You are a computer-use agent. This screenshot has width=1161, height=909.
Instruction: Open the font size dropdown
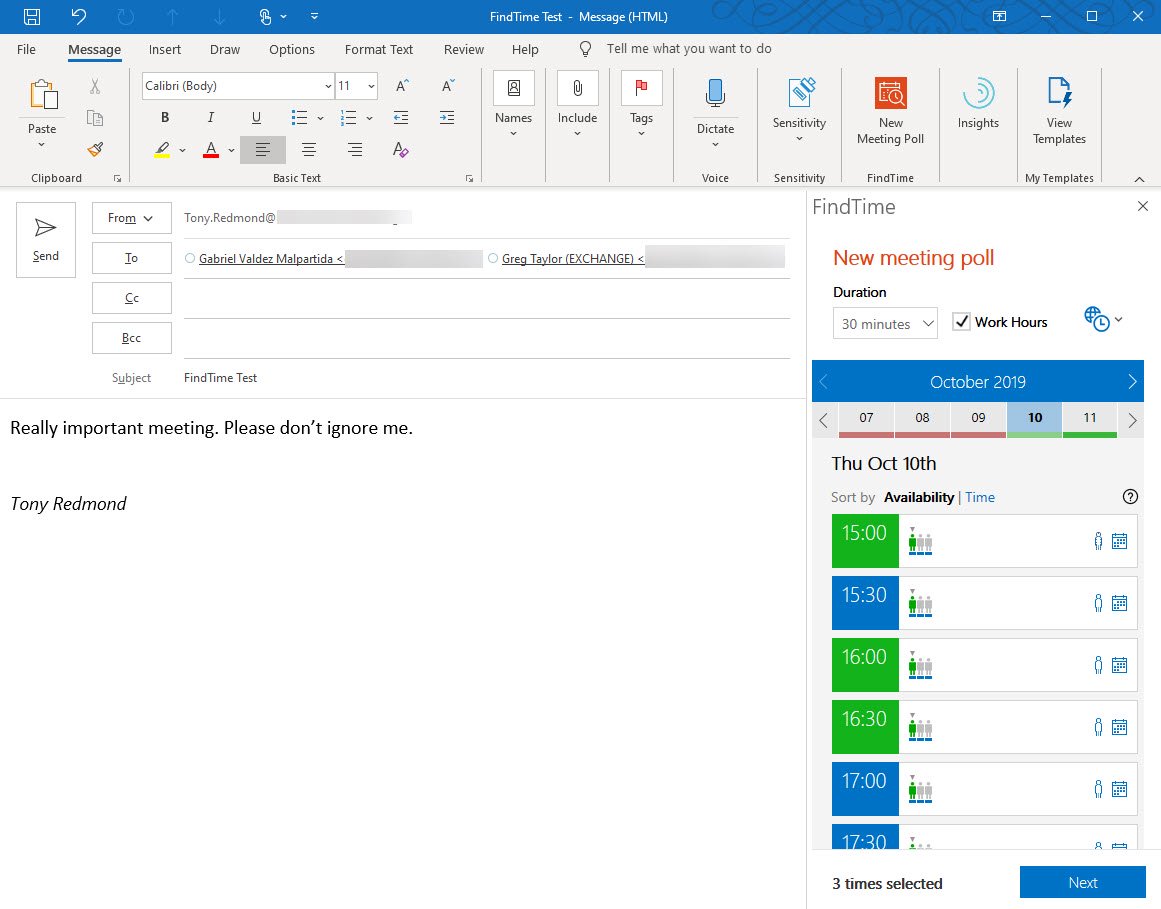[371, 86]
